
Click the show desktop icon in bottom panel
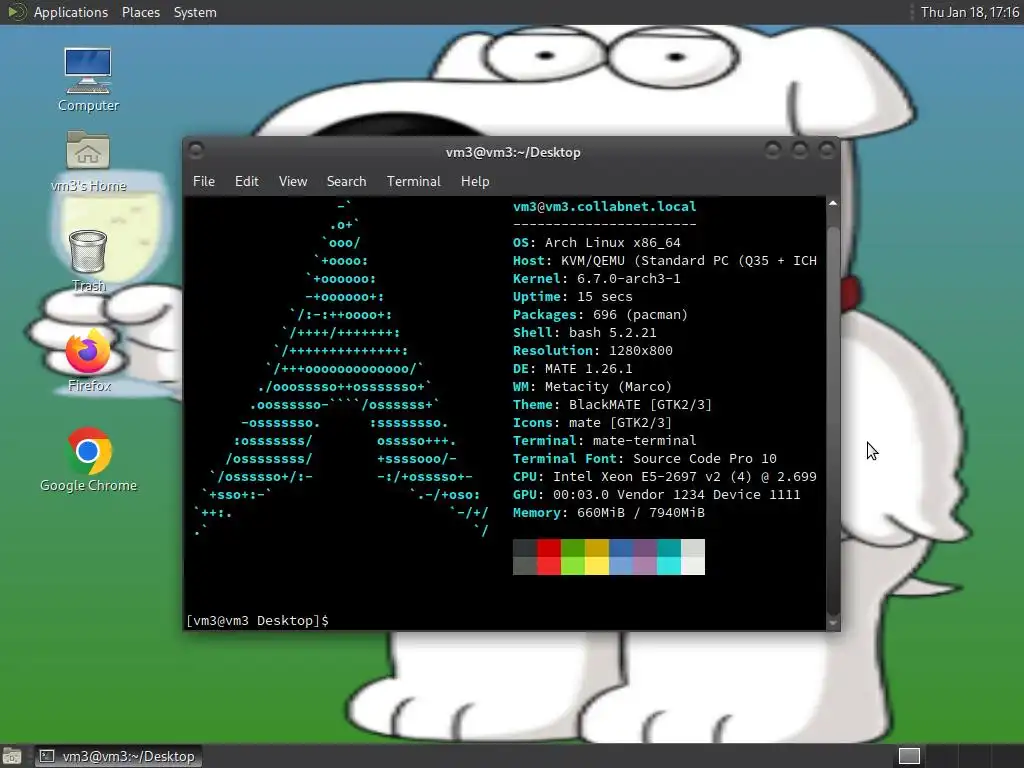click(x=12, y=756)
